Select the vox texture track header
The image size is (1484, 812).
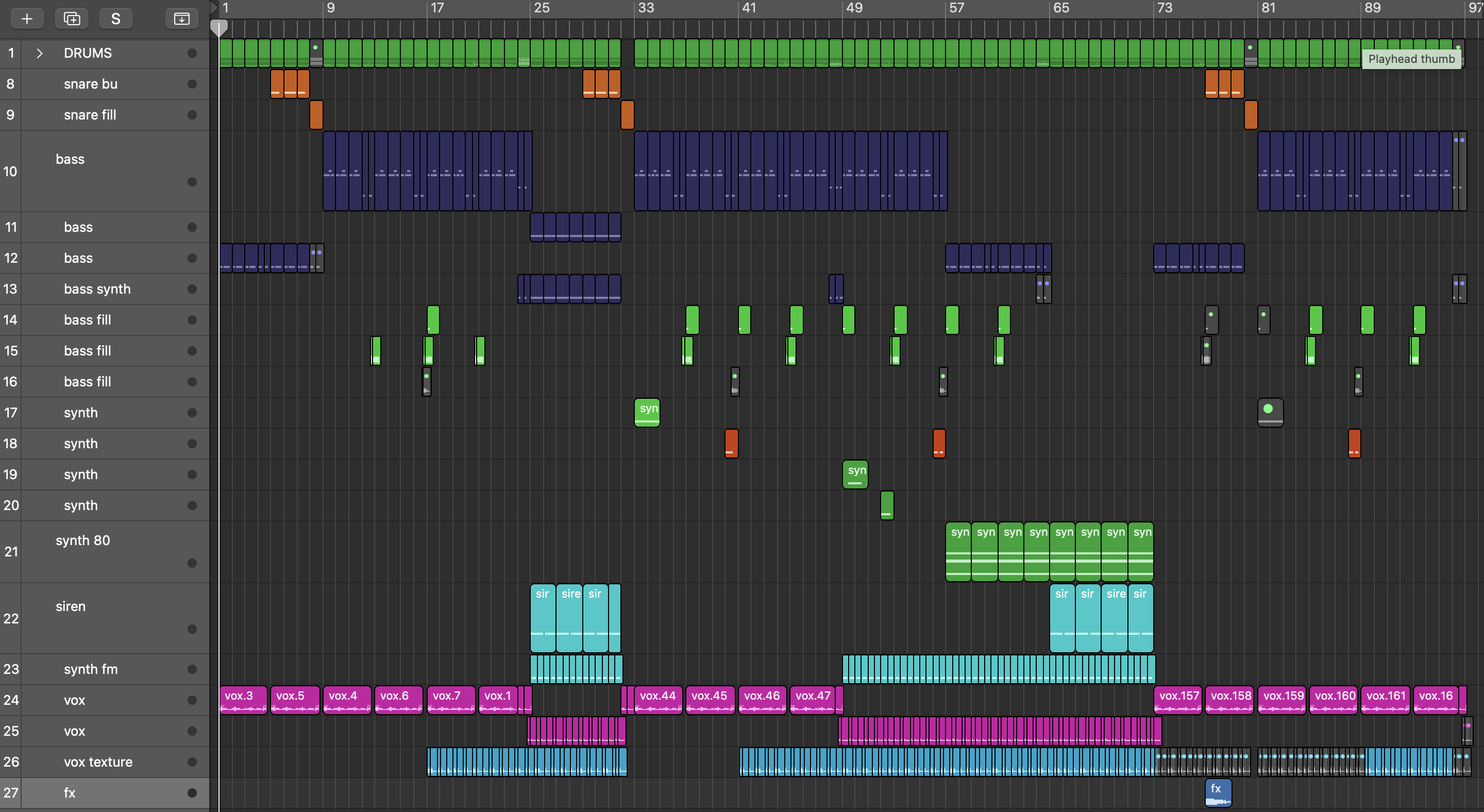coord(98,762)
